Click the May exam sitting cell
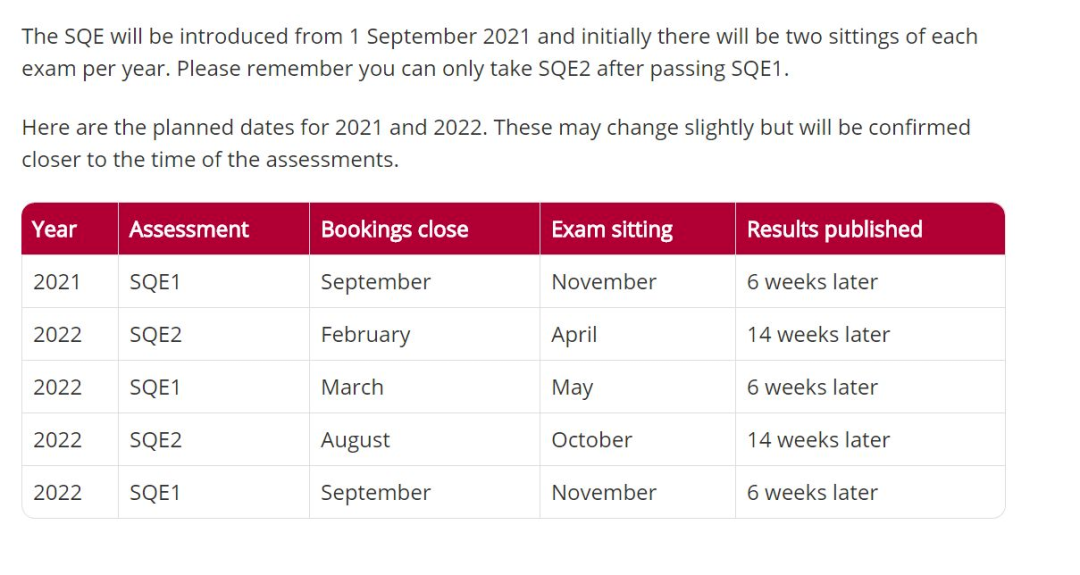This screenshot has width=1080, height=575. (572, 388)
